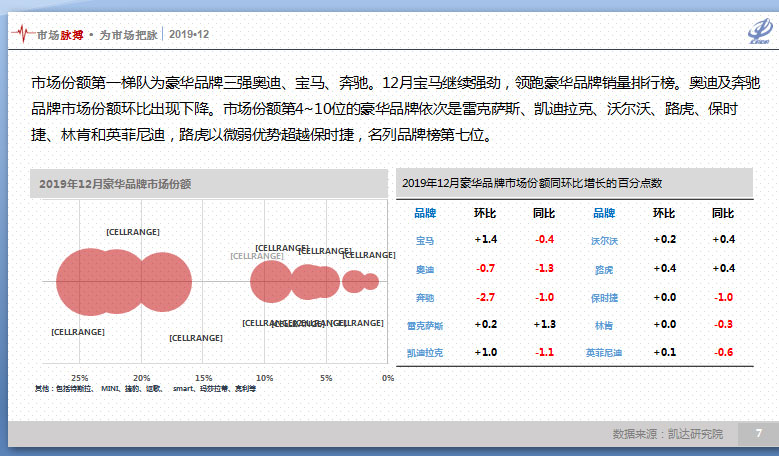Select brand name 凯迪拉克 in table
This screenshot has width=779, height=456.
coord(425,353)
